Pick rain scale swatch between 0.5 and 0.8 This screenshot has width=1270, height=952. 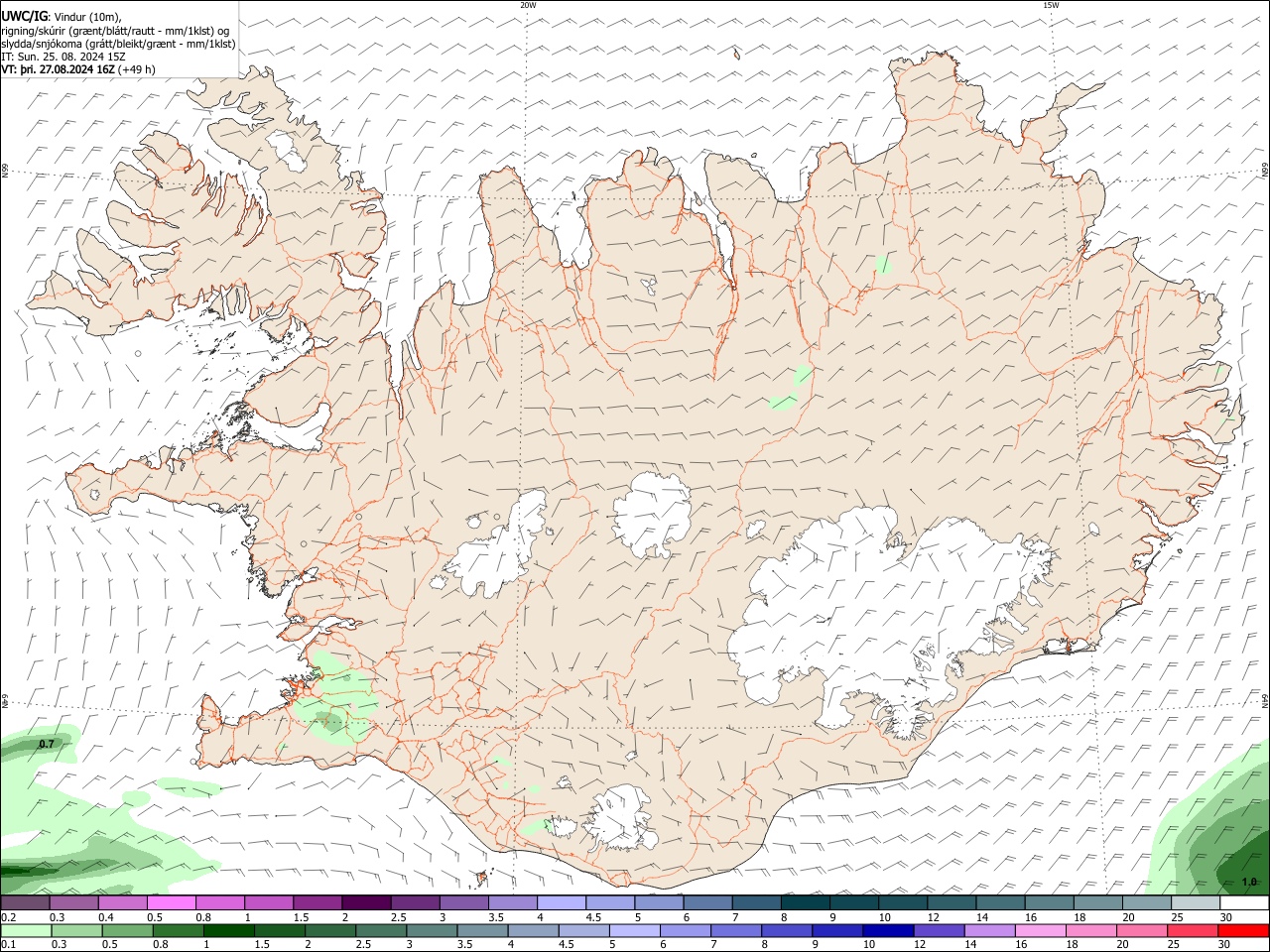(127, 930)
